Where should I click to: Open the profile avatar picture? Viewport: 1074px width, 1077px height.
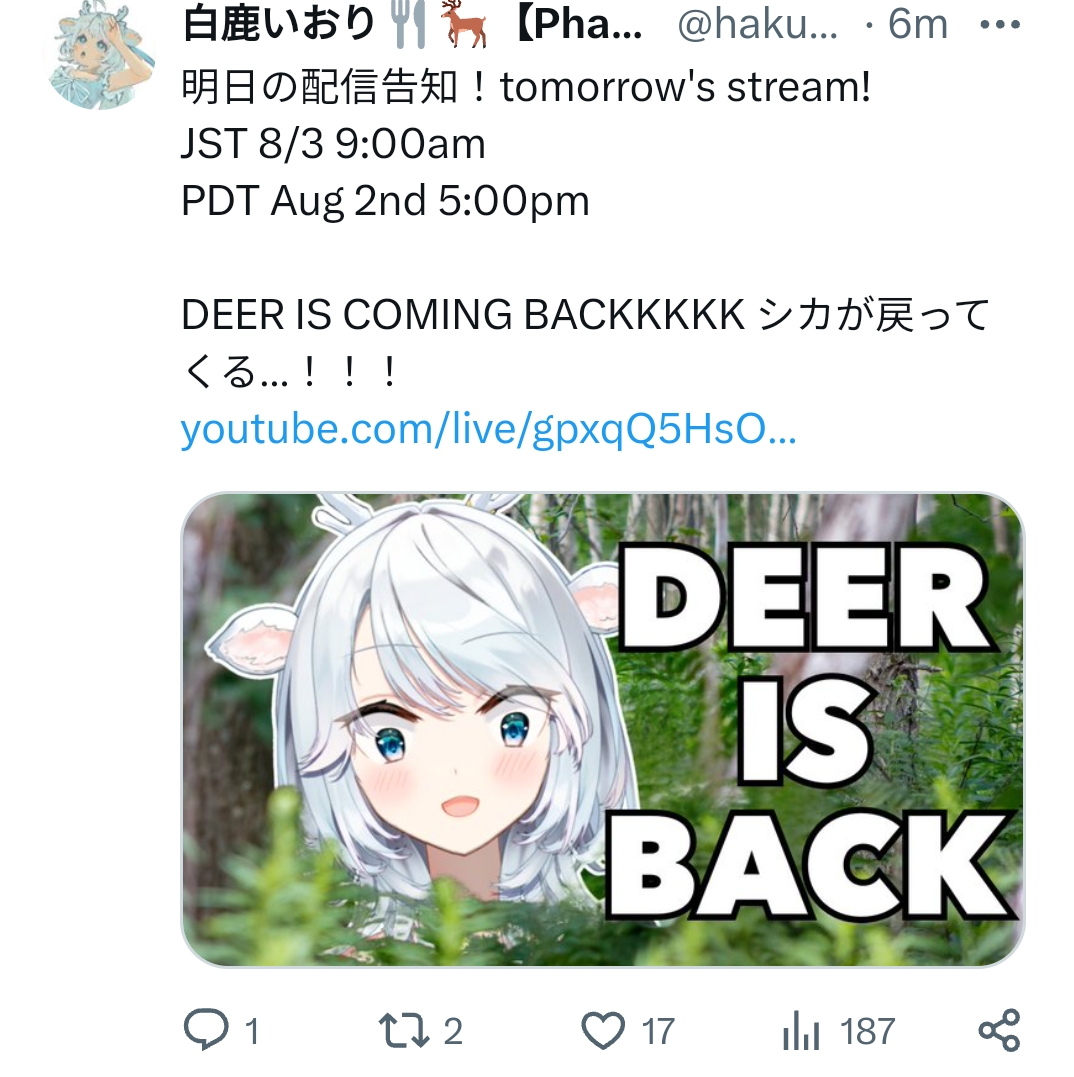(100, 54)
